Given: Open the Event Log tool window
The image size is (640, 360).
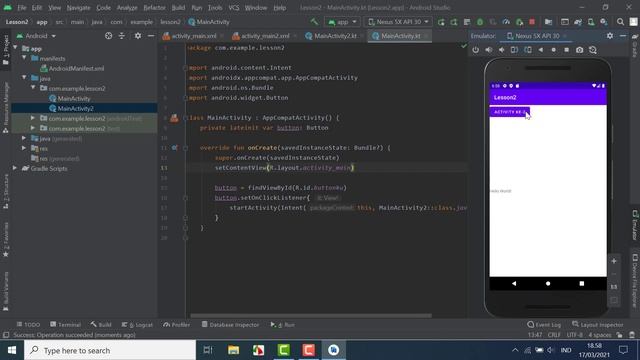Looking at the screenshot, I should point(544,324).
